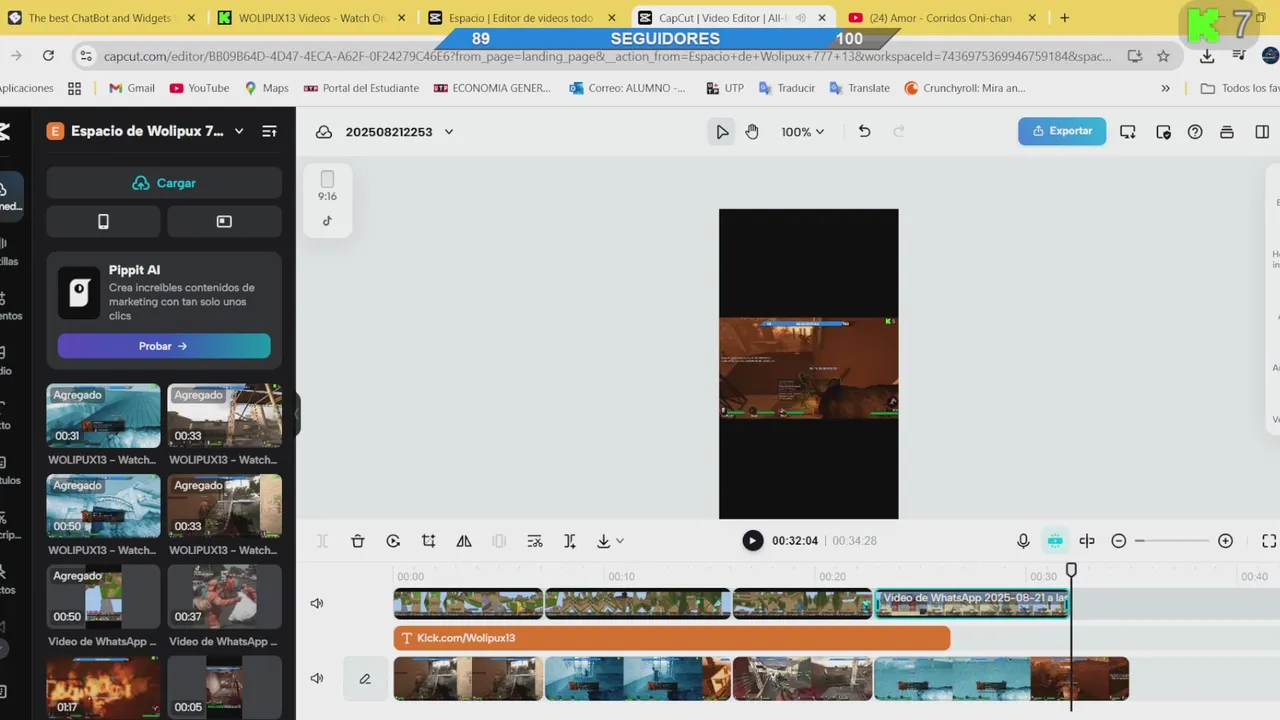Collapse the media side panel handle
This screenshot has width=1280, height=720.
pos(297,414)
